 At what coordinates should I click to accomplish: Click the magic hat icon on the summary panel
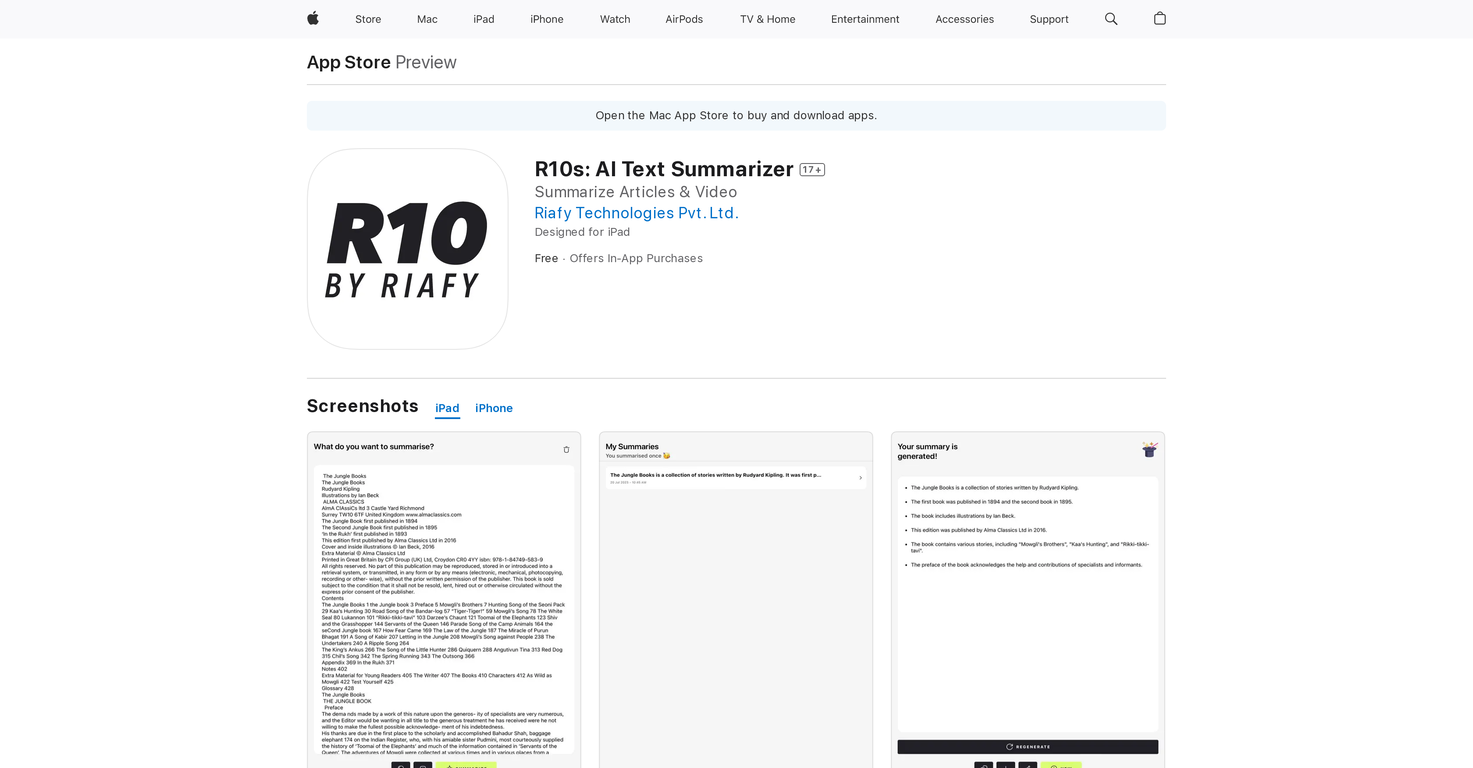tap(1148, 450)
